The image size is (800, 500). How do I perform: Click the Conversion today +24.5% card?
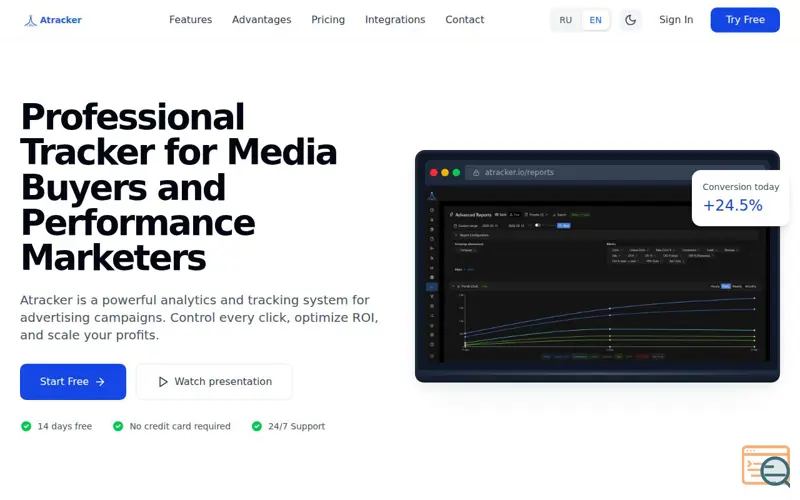click(741, 198)
